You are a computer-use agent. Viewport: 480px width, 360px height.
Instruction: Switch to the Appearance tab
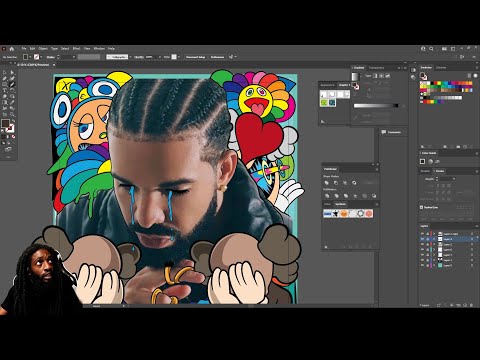327,85
